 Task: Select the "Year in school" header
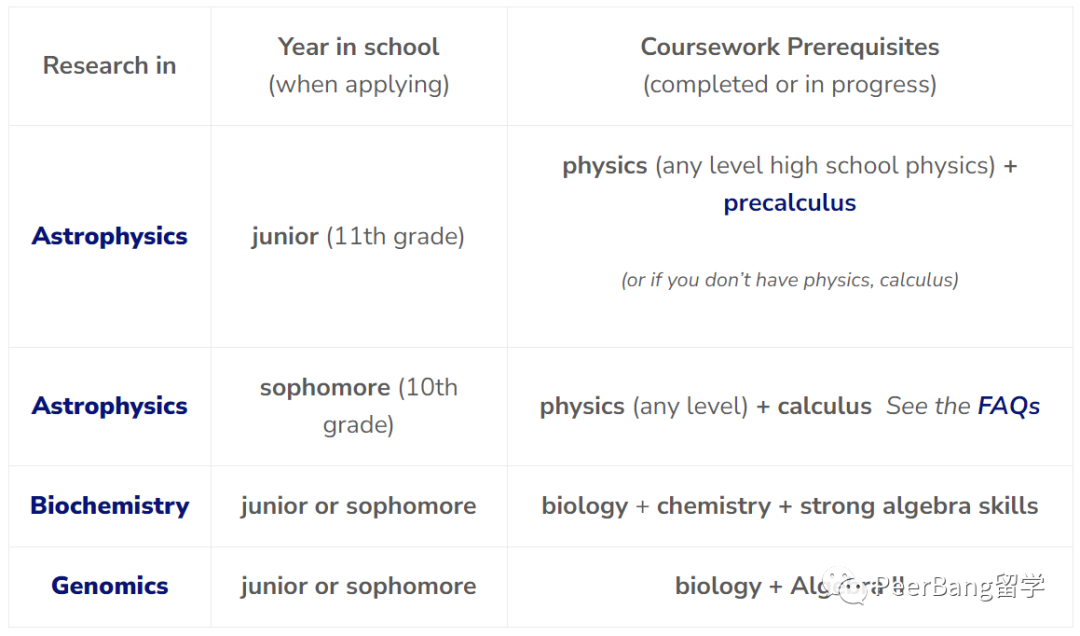(358, 47)
